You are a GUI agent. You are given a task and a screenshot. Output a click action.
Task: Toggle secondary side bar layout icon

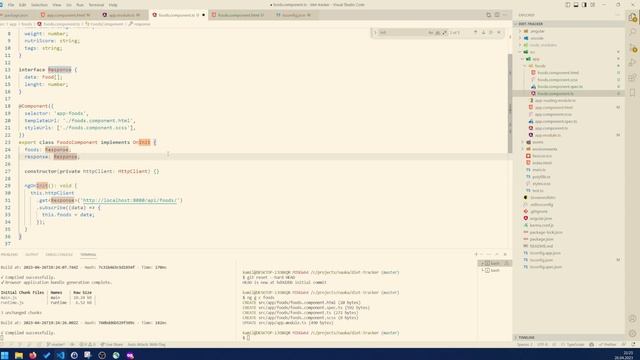coord(584,5)
